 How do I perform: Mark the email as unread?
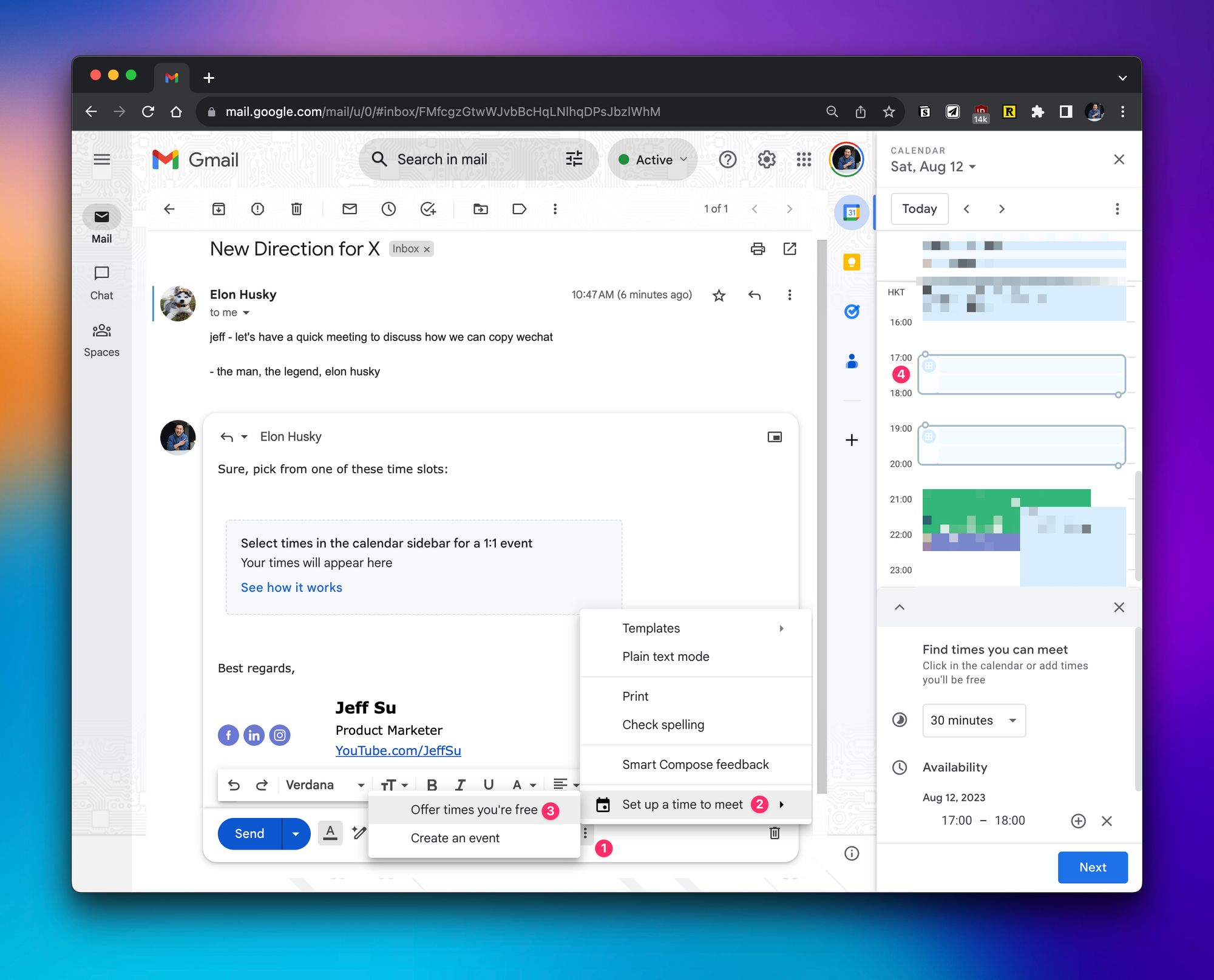(350, 209)
